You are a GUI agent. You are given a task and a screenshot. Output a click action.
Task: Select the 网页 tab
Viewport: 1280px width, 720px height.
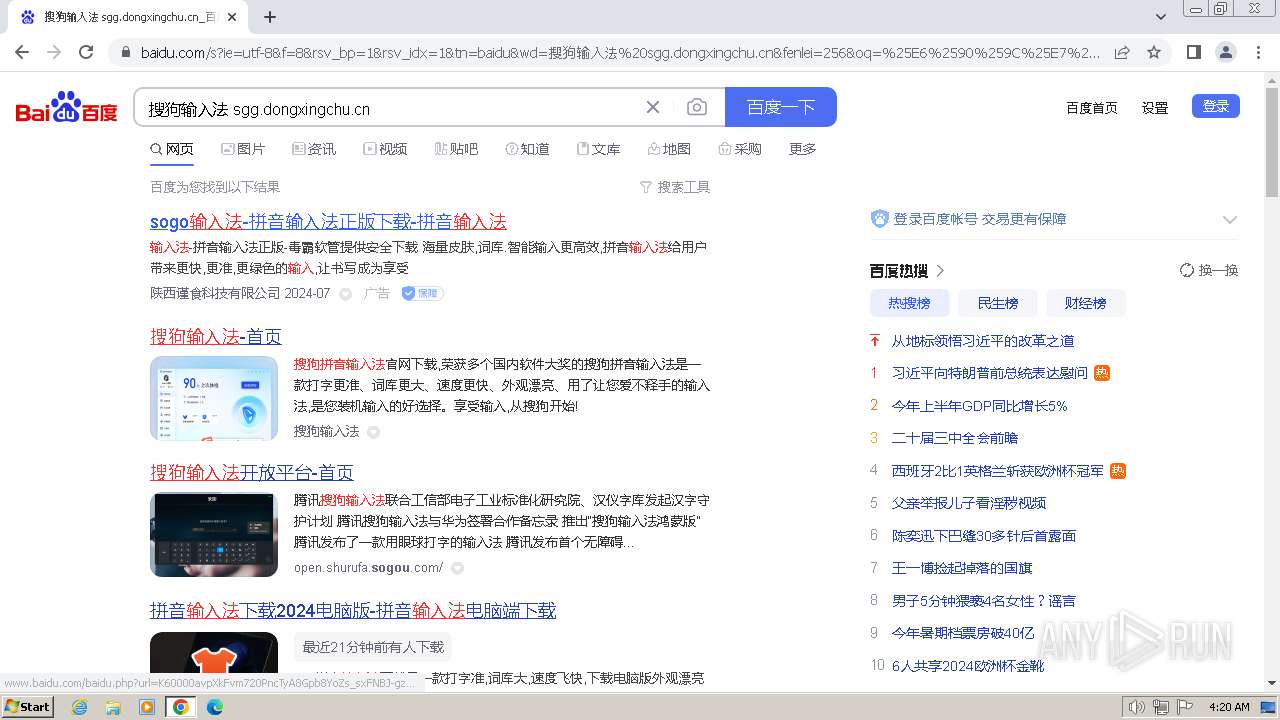172,149
